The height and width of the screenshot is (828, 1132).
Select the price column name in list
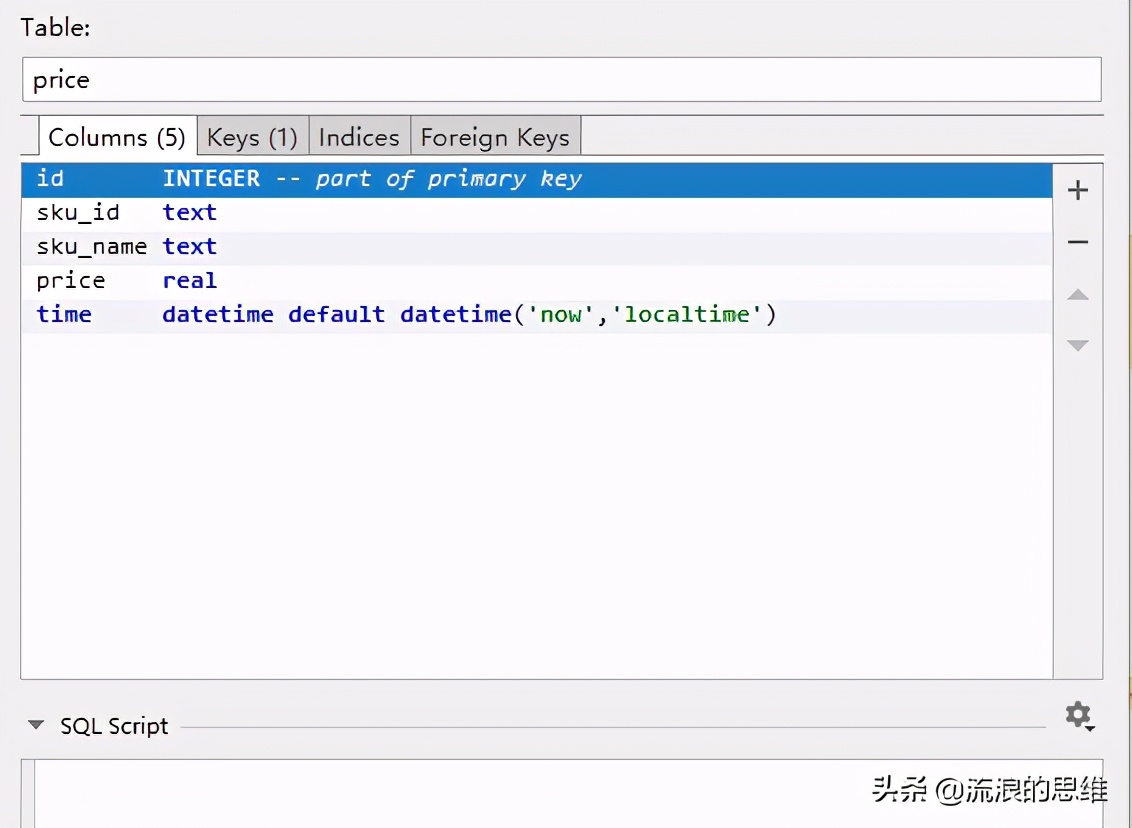pos(70,281)
